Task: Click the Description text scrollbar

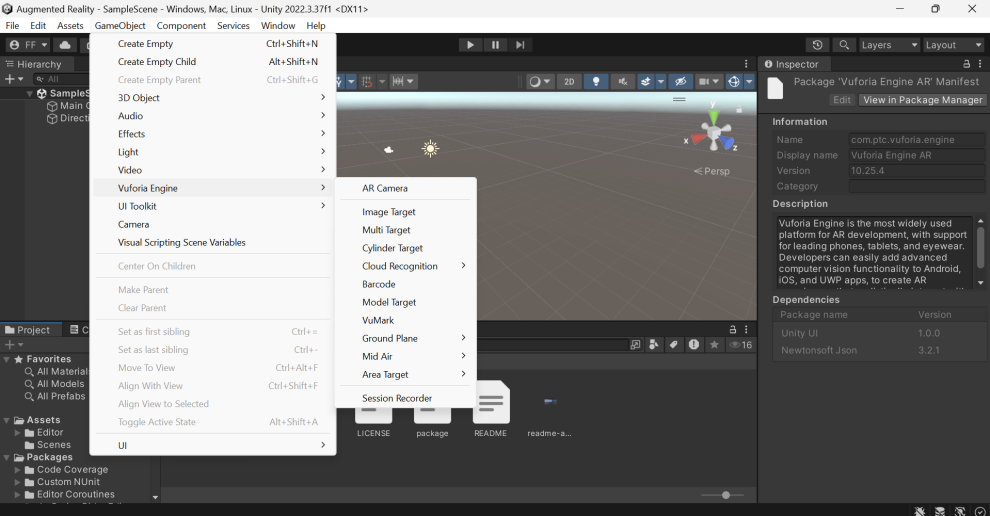Action: [981, 249]
